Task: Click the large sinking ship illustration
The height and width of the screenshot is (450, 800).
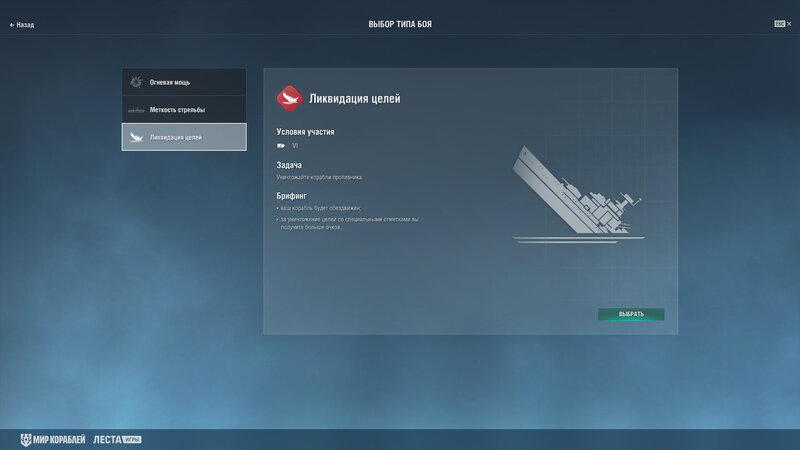Action: tap(578, 195)
